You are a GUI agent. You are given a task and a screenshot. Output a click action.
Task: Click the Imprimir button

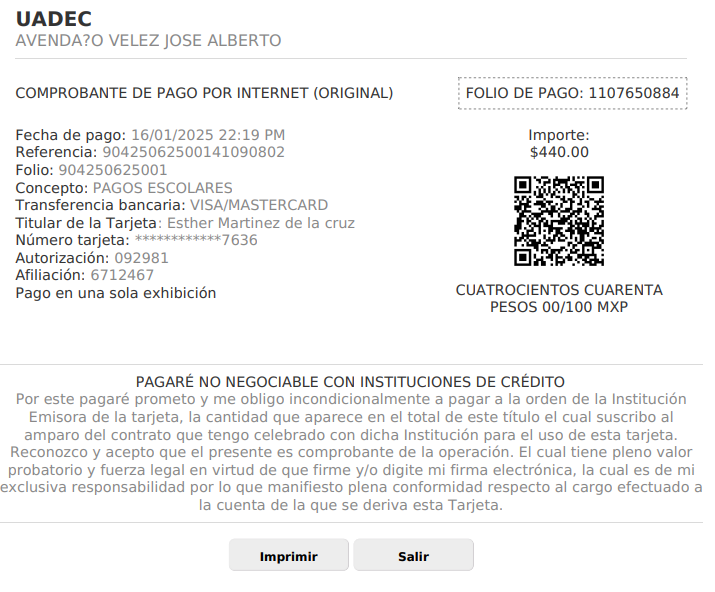289,555
